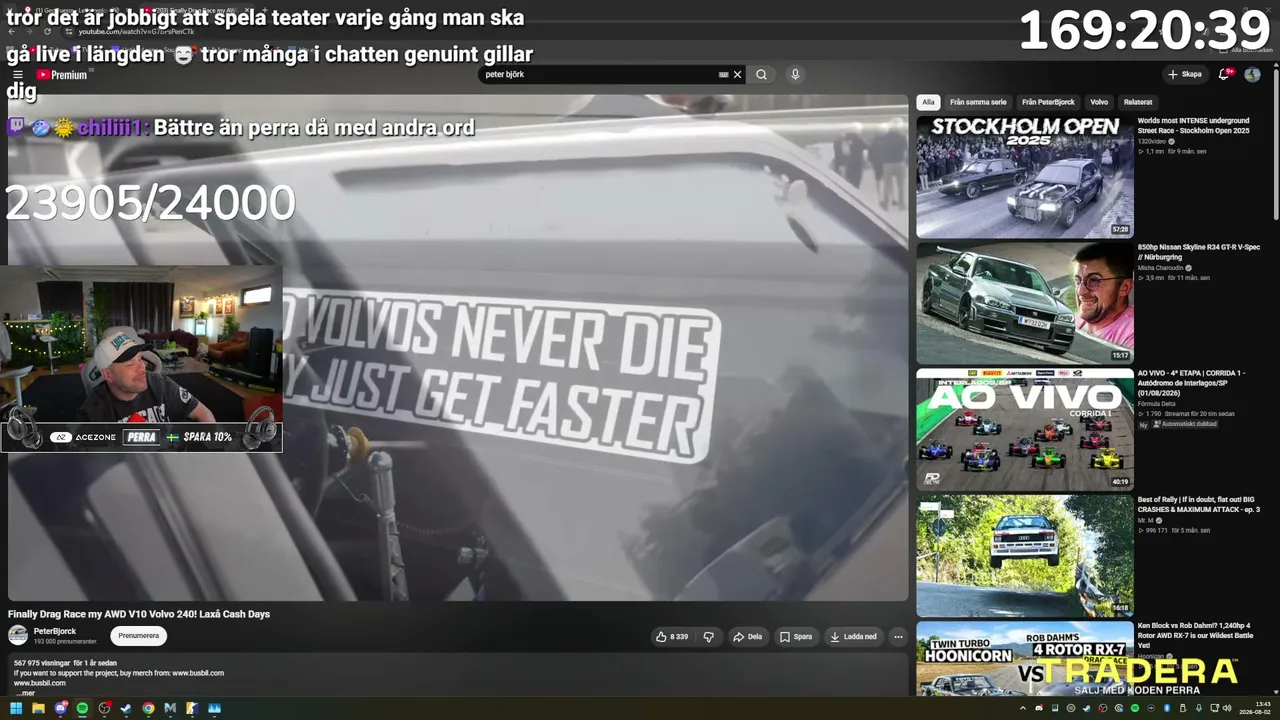Open the YouTube guide hamburger menu
Viewport: 1280px width, 720px height.
point(17,75)
